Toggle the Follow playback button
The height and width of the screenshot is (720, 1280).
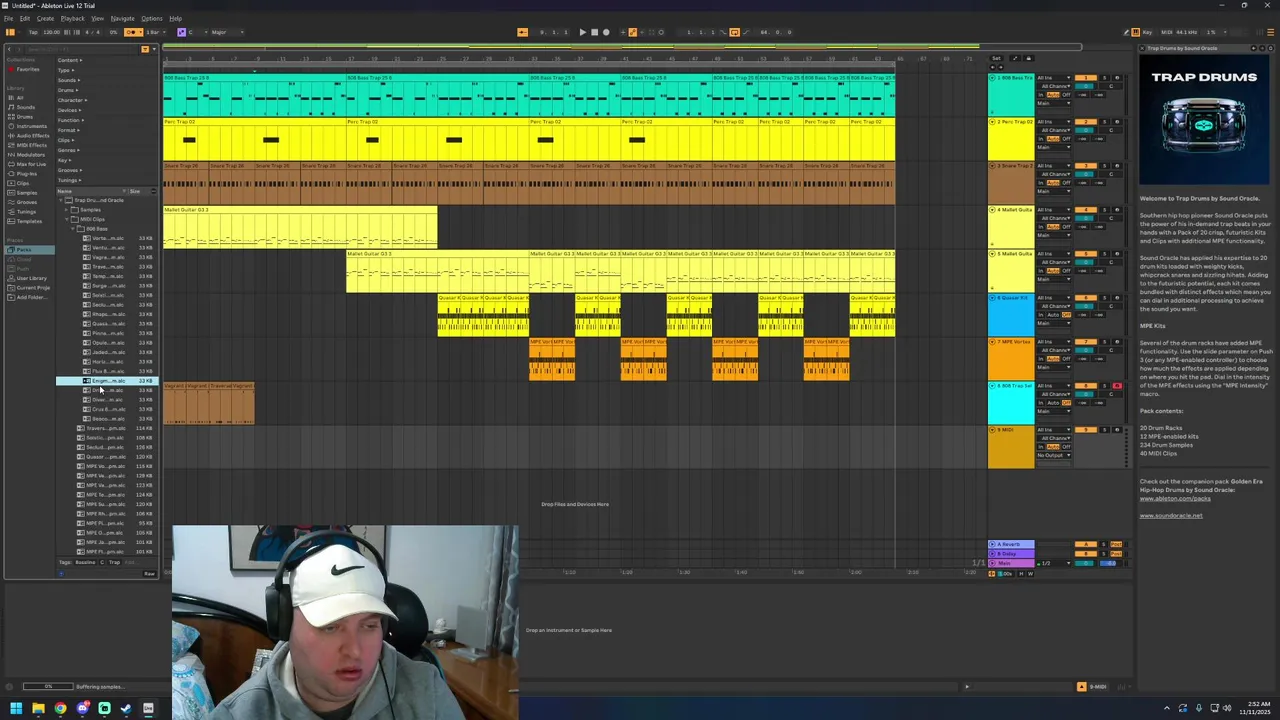(x=522, y=32)
